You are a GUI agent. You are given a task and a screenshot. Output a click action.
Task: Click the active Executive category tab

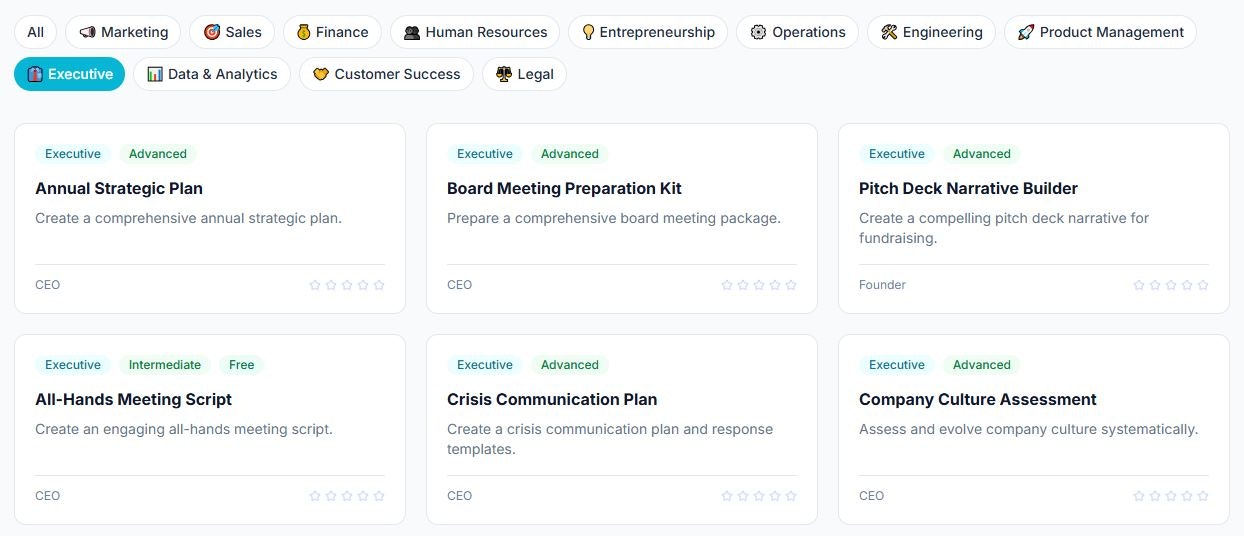pyautogui.click(x=70, y=74)
